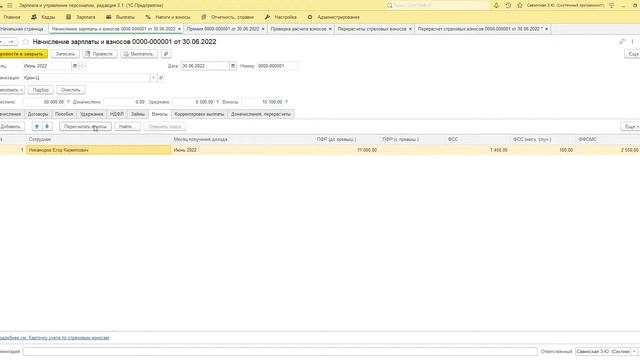The width and height of the screenshot is (640, 360).
Task: Open favorites star in title bar
Action: click(x=520, y=5)
